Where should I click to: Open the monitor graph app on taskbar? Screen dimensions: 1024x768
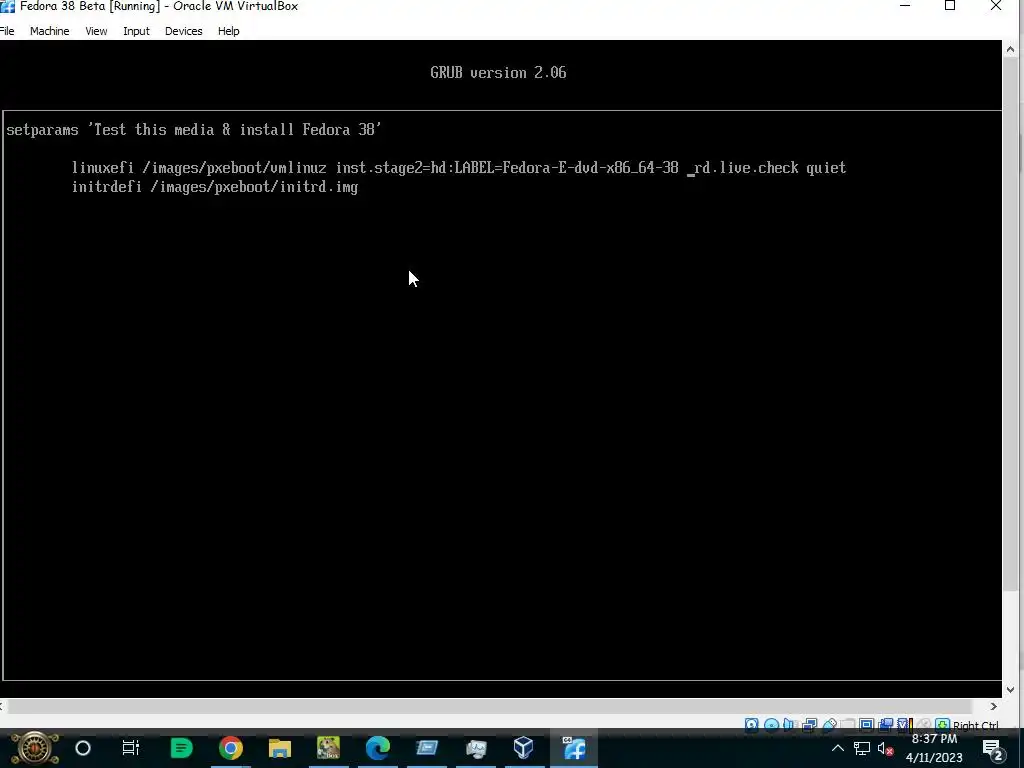(x=476, y=748)
